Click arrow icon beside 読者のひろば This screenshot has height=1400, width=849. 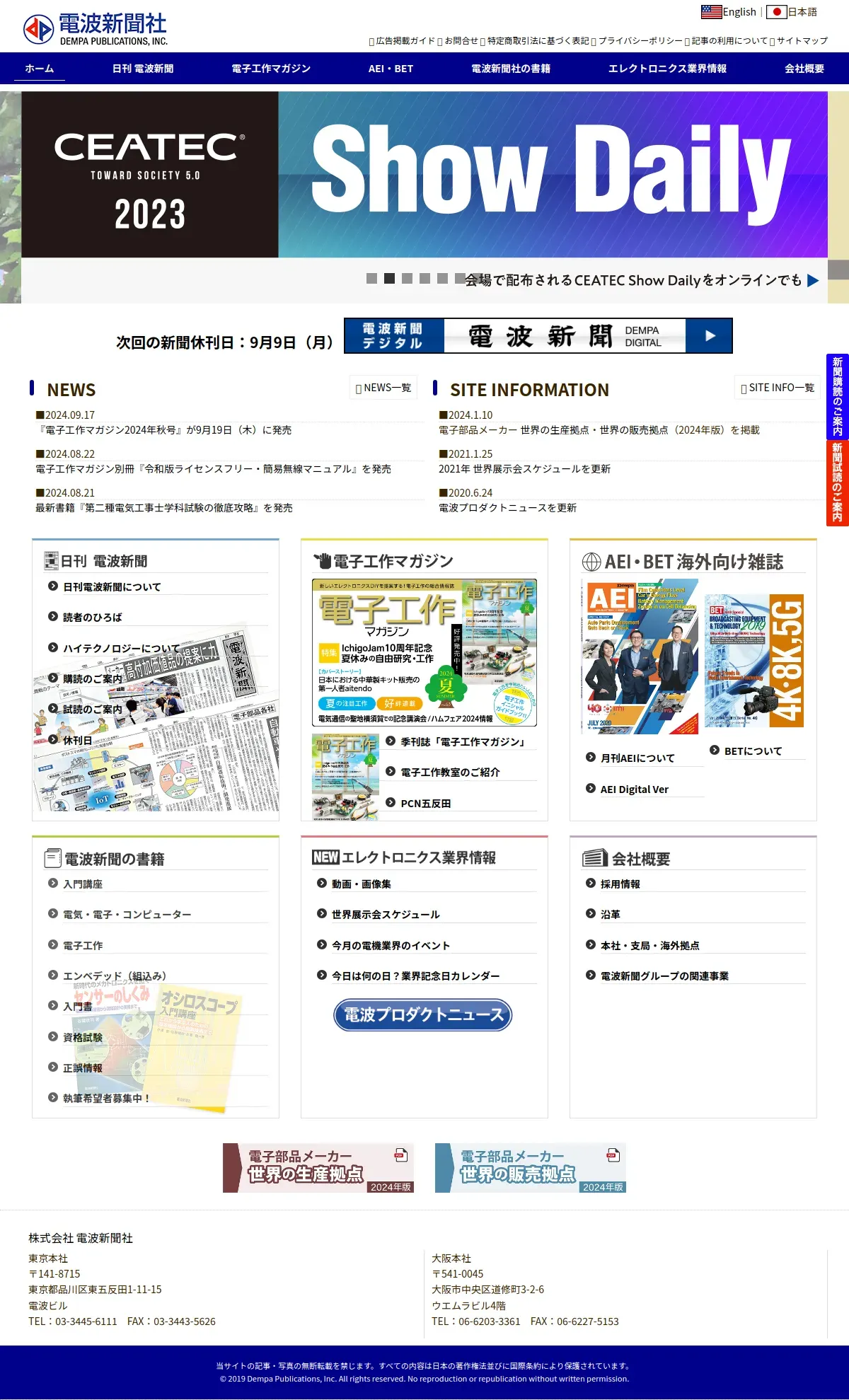[x=53, y=616]
